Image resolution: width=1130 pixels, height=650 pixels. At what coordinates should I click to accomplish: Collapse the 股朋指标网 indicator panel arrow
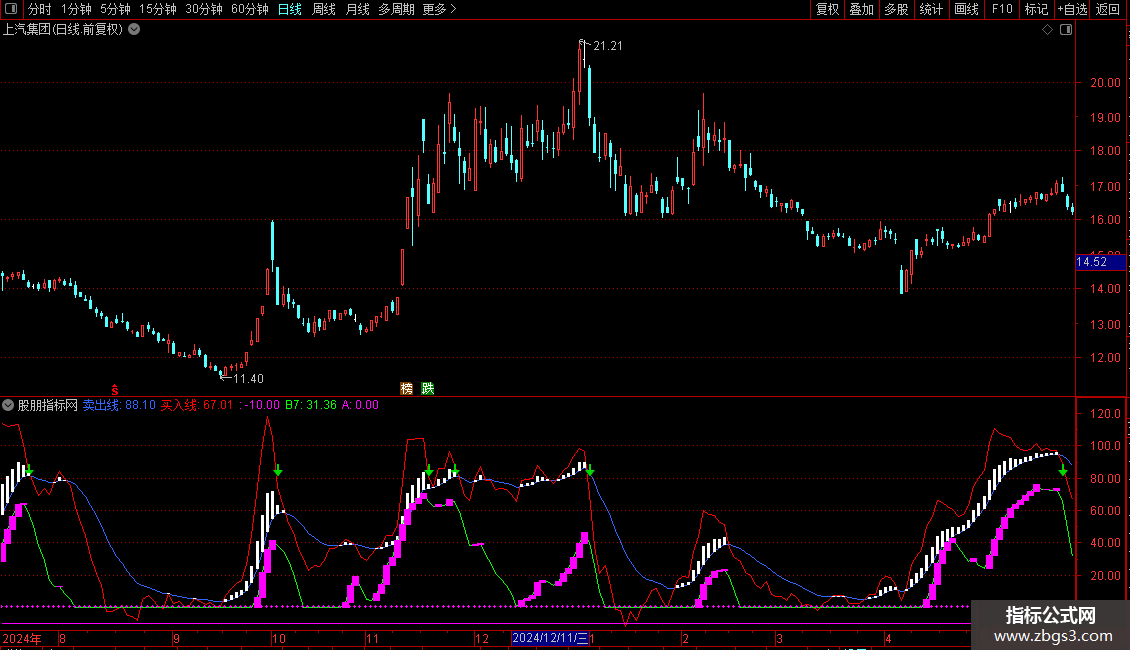(x=8, y=405)
